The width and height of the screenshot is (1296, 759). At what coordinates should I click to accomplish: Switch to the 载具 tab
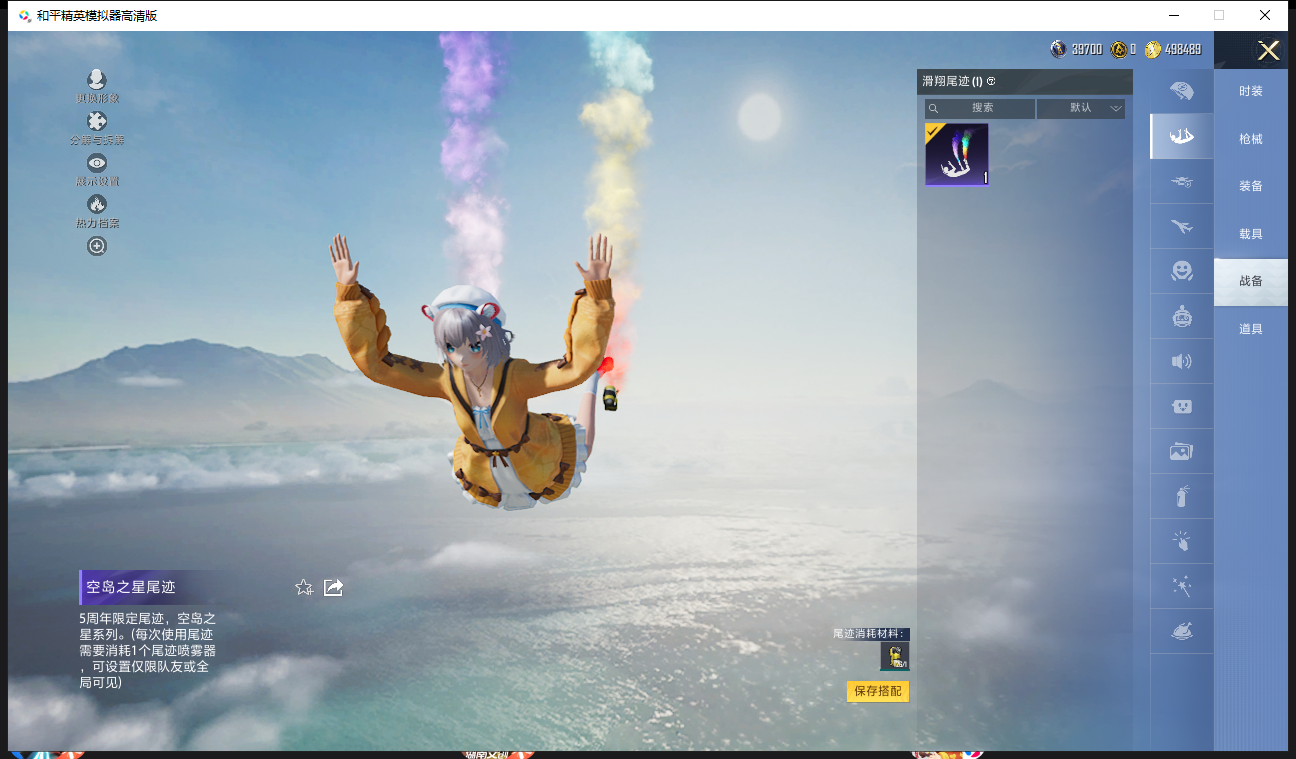click(1251, 234)
